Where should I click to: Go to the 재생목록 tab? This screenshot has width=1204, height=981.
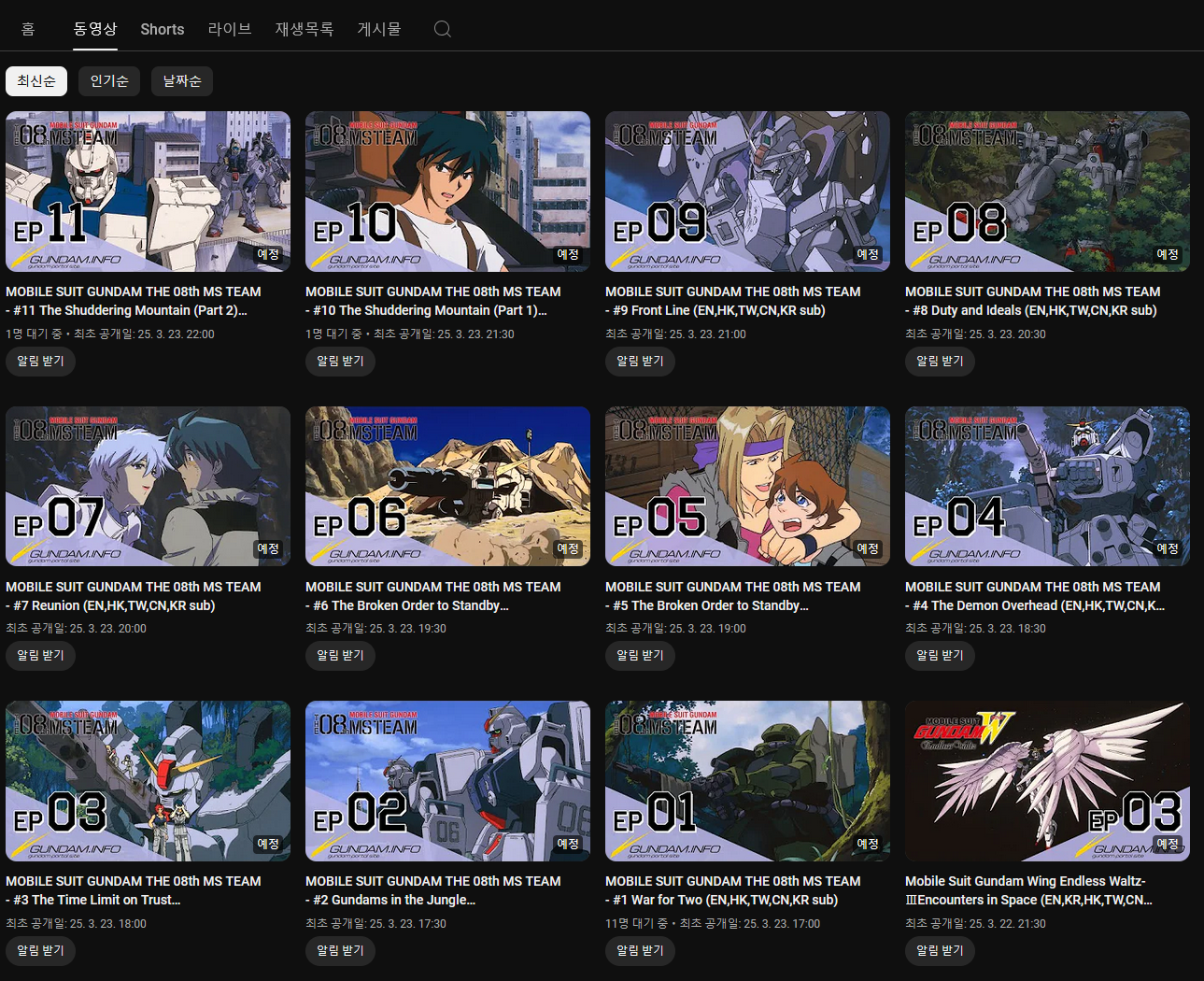click(304, 29)
